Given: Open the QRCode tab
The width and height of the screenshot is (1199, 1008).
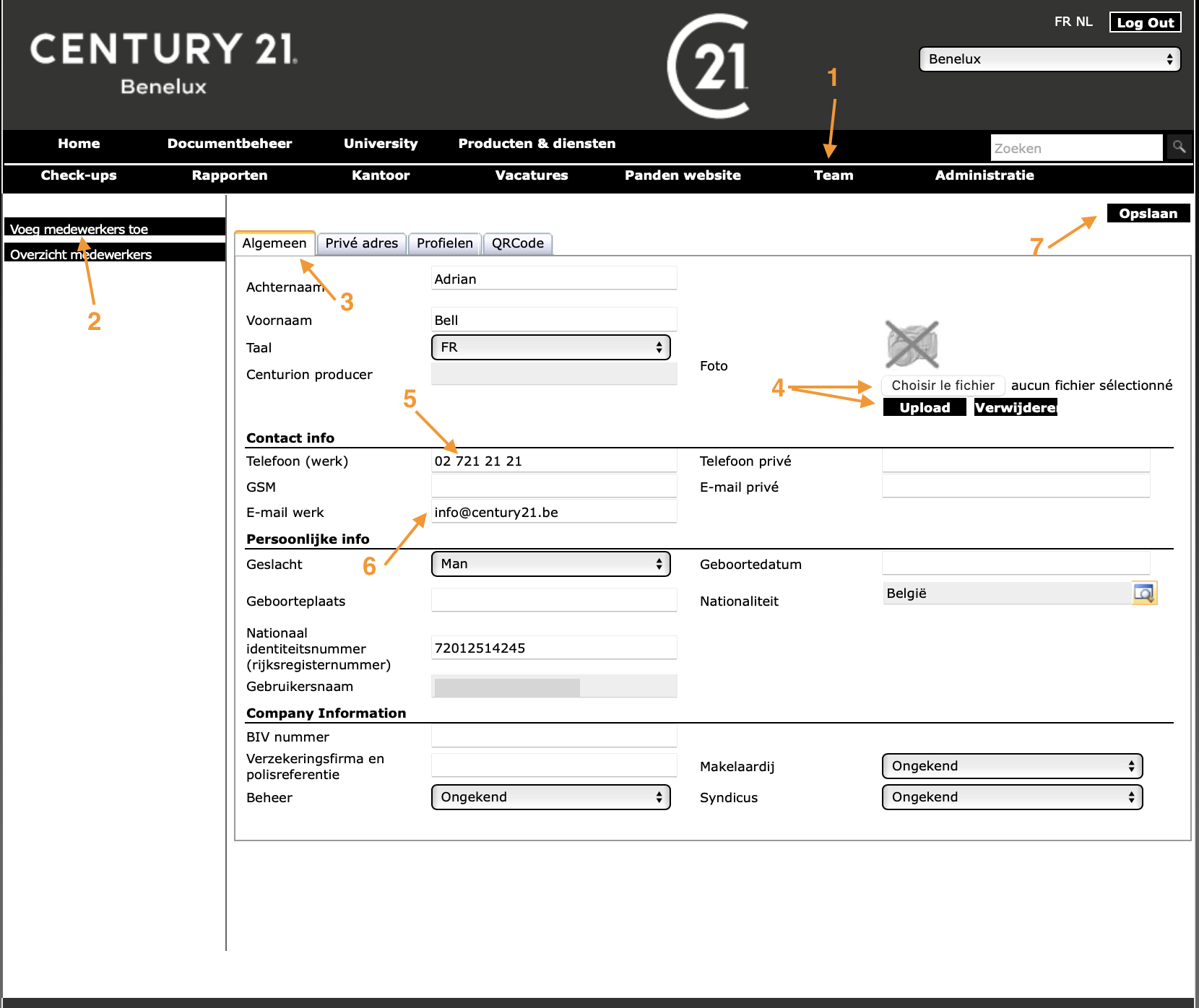Looking at the screenshot, I should [x=518, y=243].
